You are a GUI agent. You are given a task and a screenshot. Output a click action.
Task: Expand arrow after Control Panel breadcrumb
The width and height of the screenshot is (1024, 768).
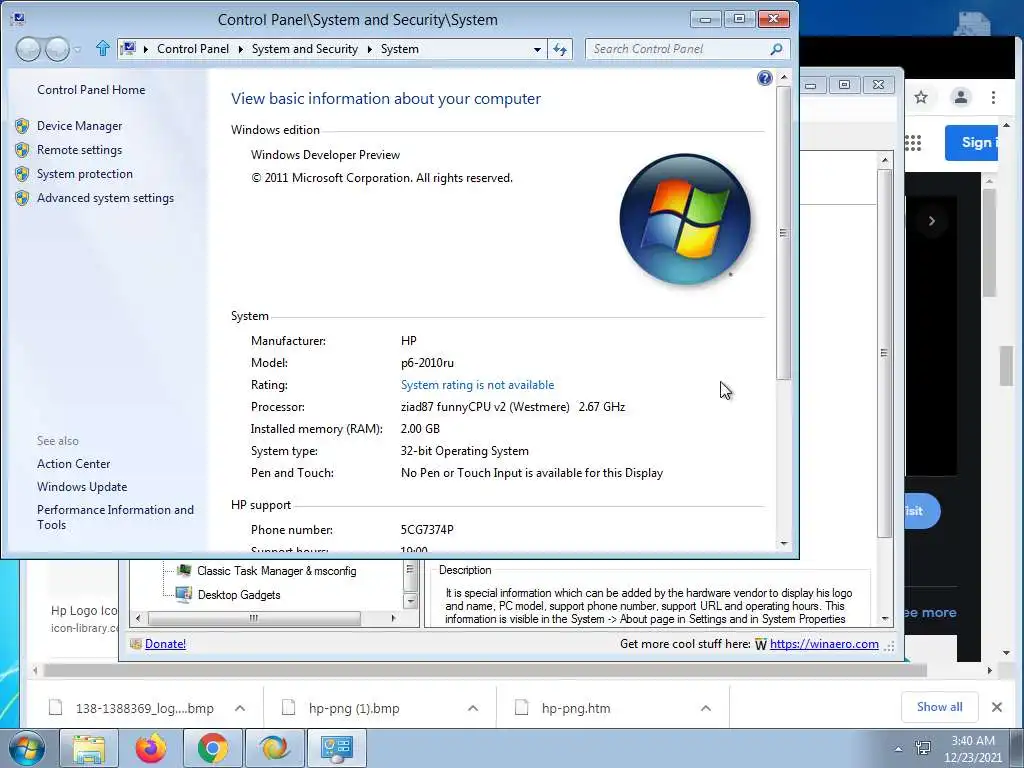tap(240, 49)
